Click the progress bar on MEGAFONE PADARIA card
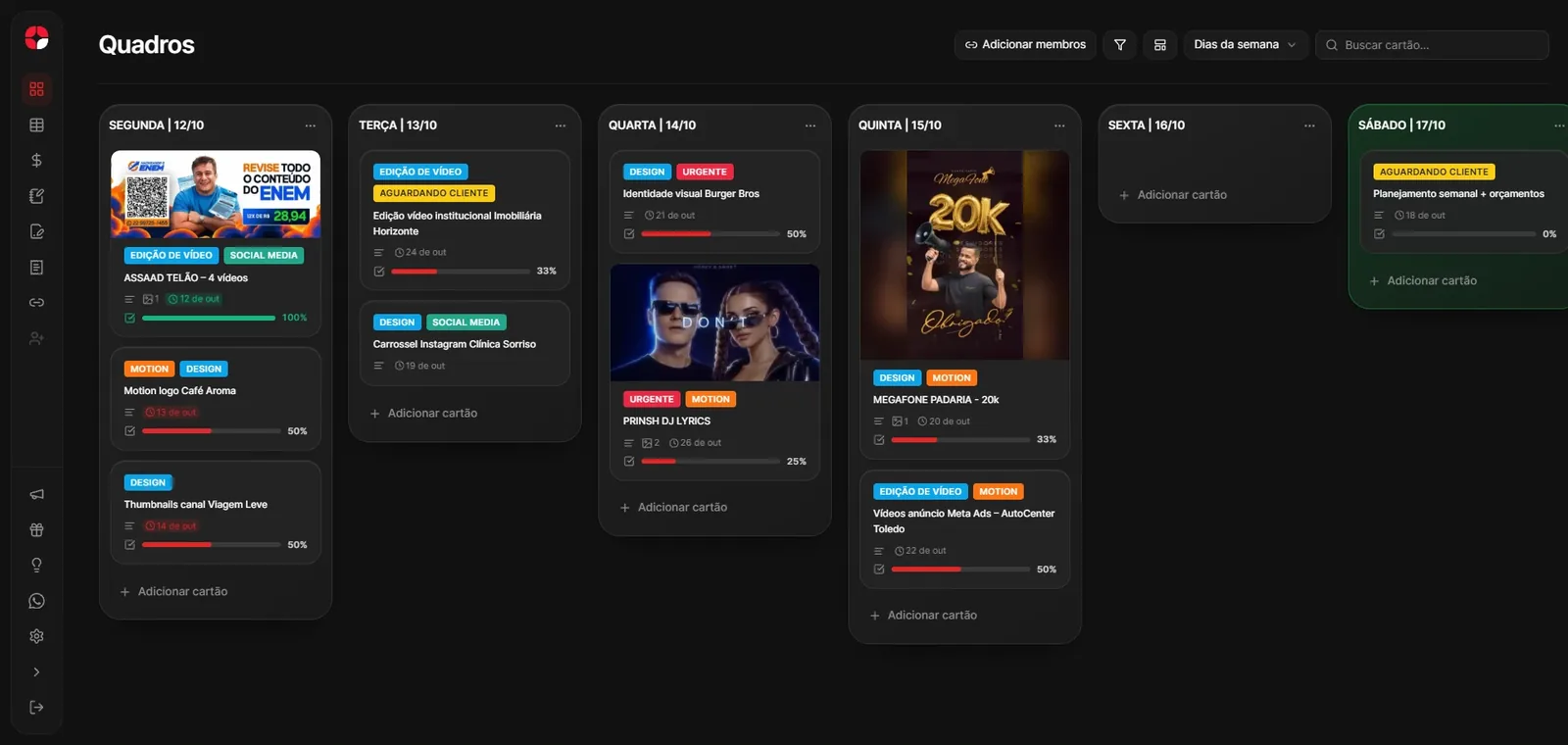 coord(958,440)
